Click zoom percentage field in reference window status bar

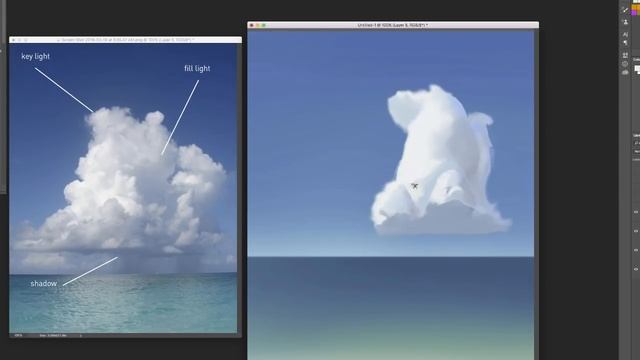coord(18,335)
